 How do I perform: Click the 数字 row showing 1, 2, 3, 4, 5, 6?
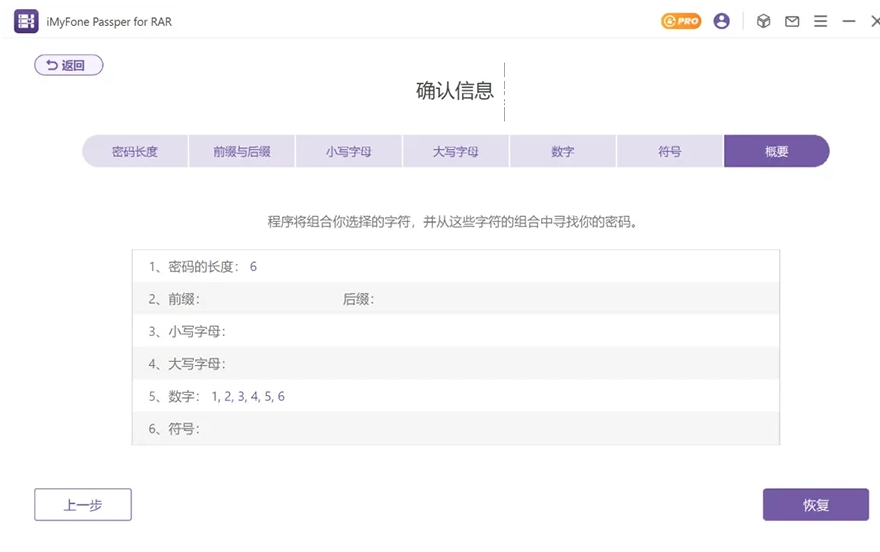click(455, 396)
